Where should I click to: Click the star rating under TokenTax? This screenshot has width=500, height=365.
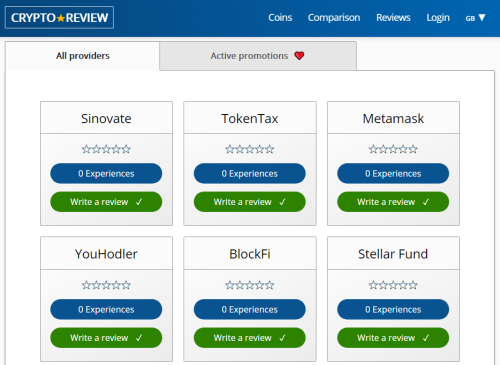[250, 149]
